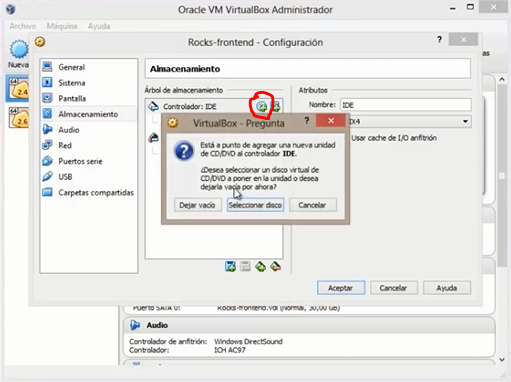
Task: Click the remove controller icon below storage tree
Action: point(245,266)
